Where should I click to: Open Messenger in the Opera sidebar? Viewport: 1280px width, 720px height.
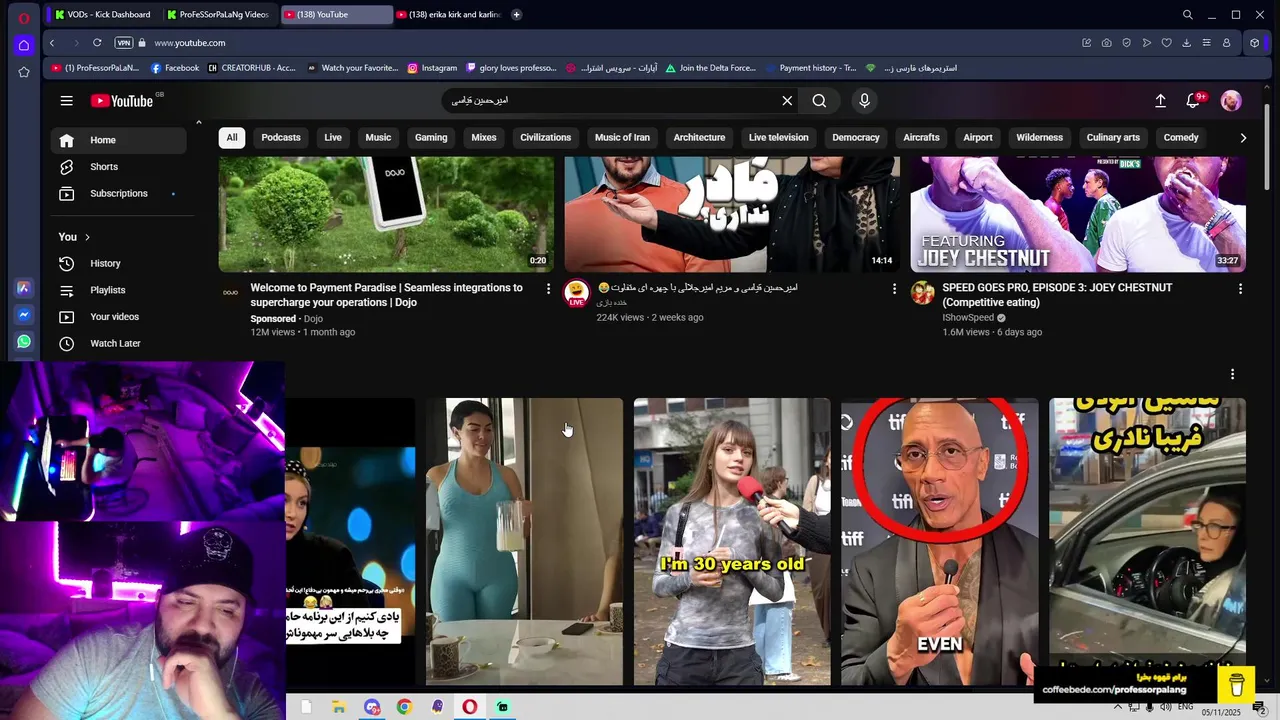tap(24, 314)
